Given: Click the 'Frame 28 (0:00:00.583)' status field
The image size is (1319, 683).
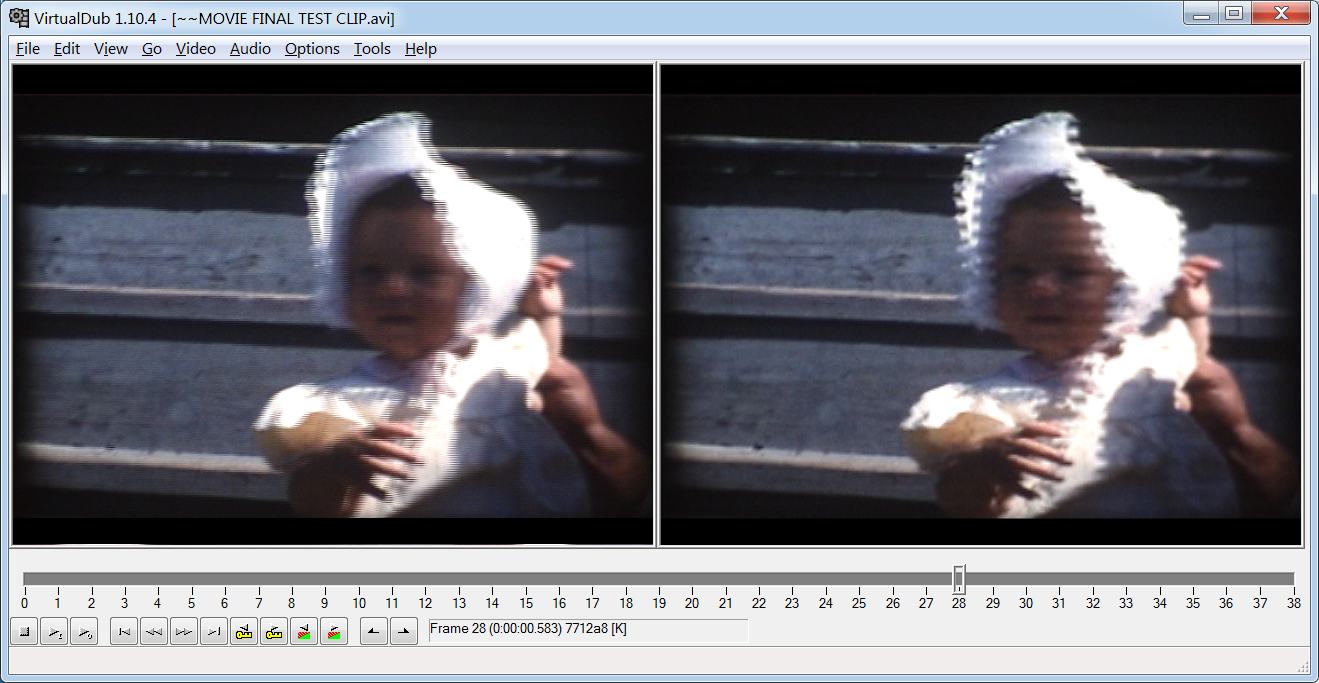Looking at the screenshot, I should click(x=587, y=630).
